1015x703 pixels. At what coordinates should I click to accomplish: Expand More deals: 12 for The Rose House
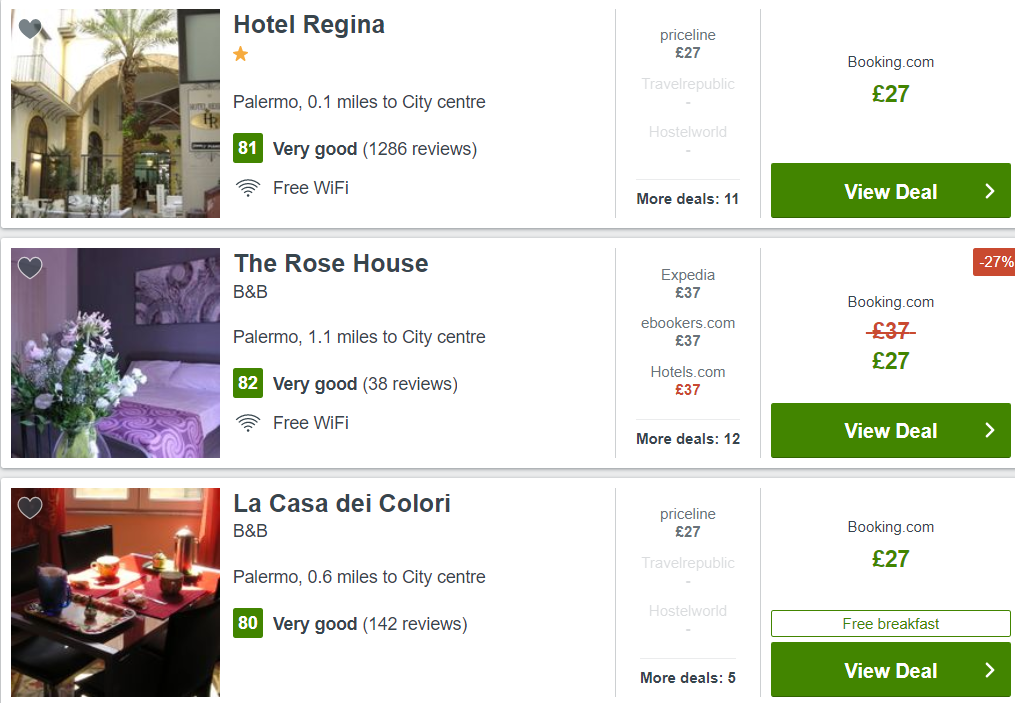687,439
